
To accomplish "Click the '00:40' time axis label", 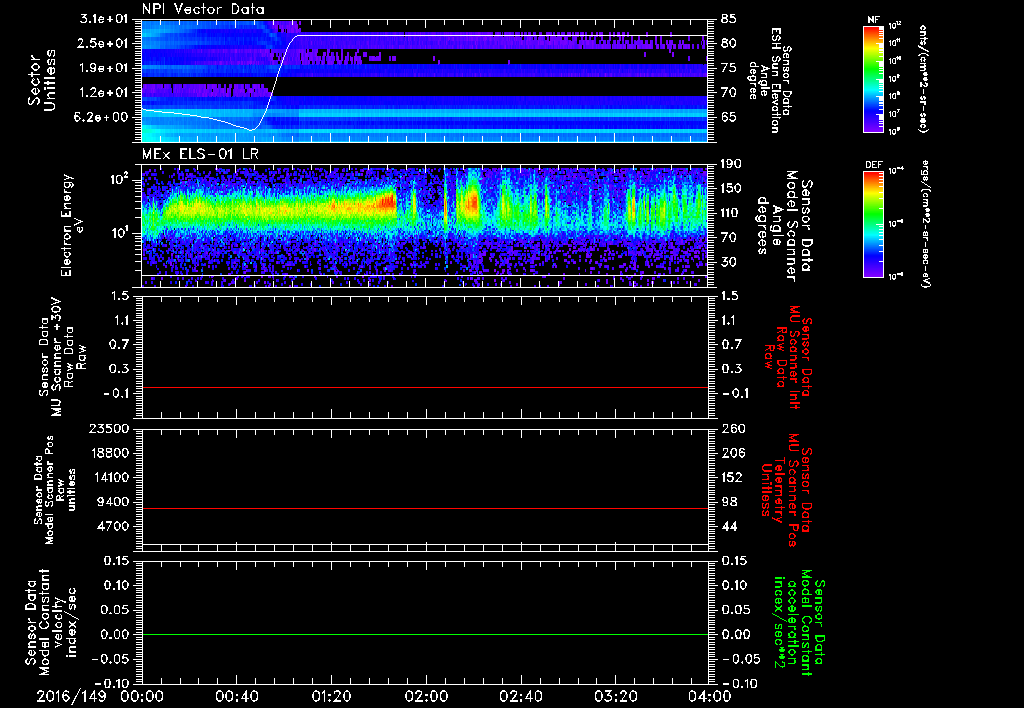I will coord(236,696).
